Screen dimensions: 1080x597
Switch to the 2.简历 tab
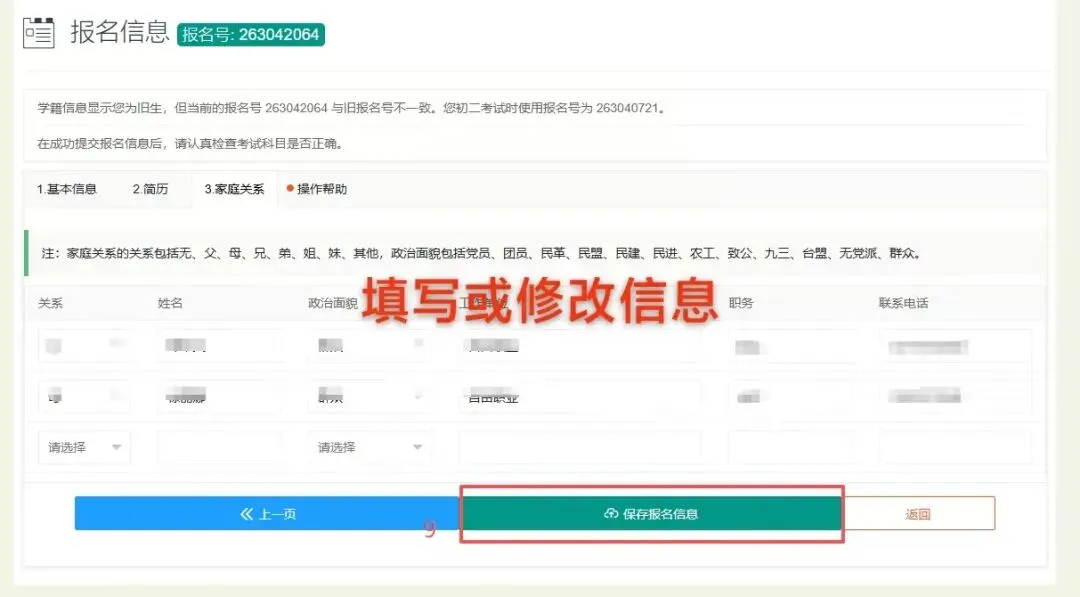tap(150, 188)
